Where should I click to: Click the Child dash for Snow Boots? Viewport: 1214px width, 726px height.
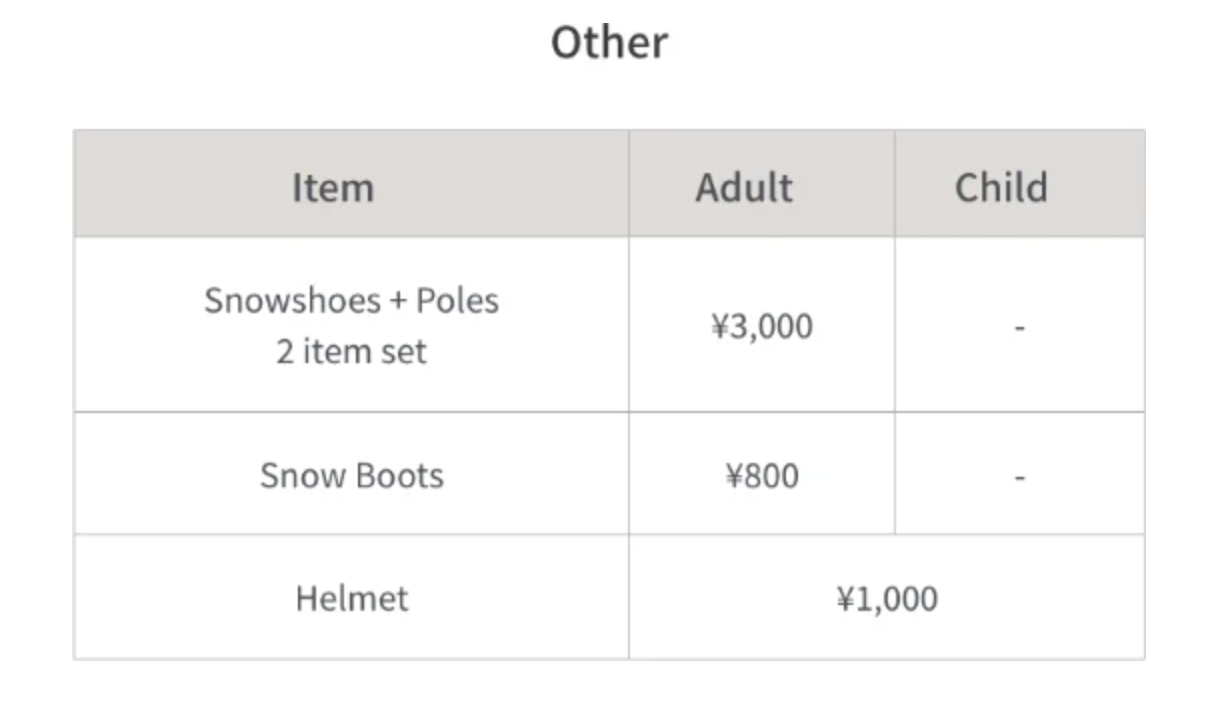coord(1019,477)
